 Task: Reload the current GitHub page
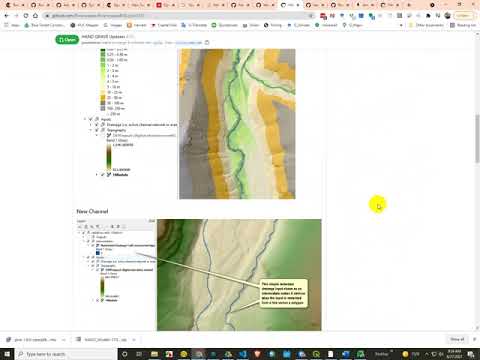point(26,16)
